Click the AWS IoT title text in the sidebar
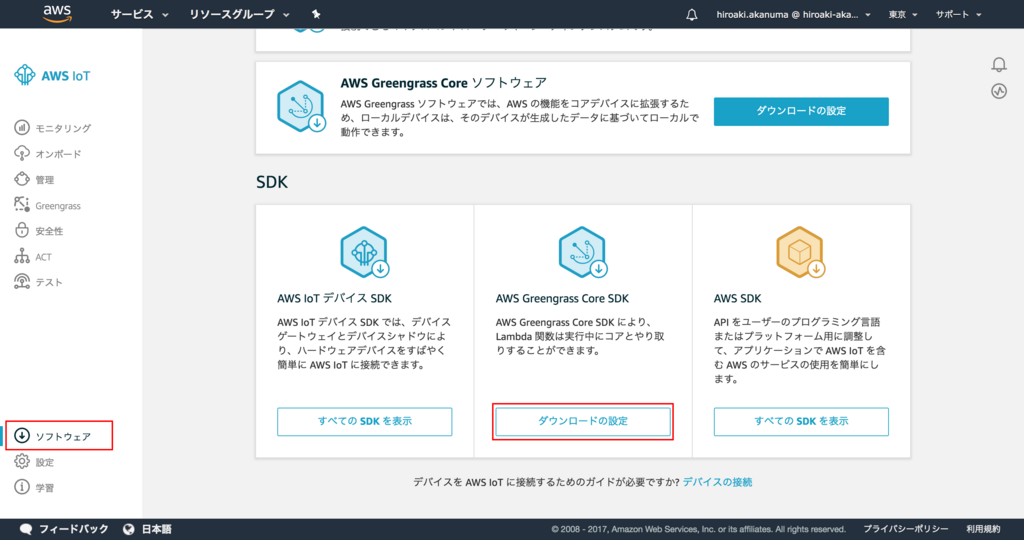Image resolution: width=1024 pixels, height=540 pixels. point(65,76)
